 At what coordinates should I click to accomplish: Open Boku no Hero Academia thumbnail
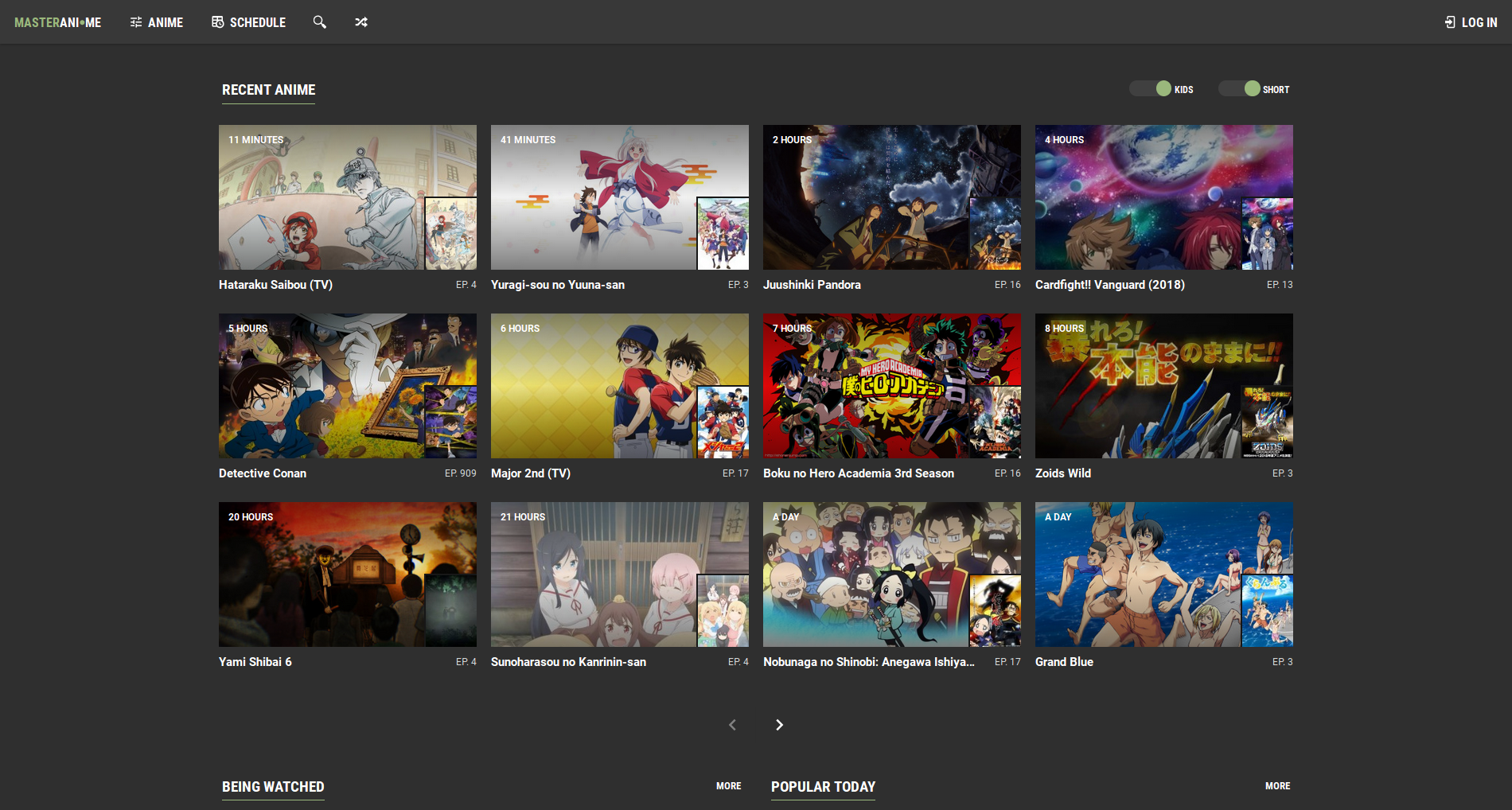892,386
